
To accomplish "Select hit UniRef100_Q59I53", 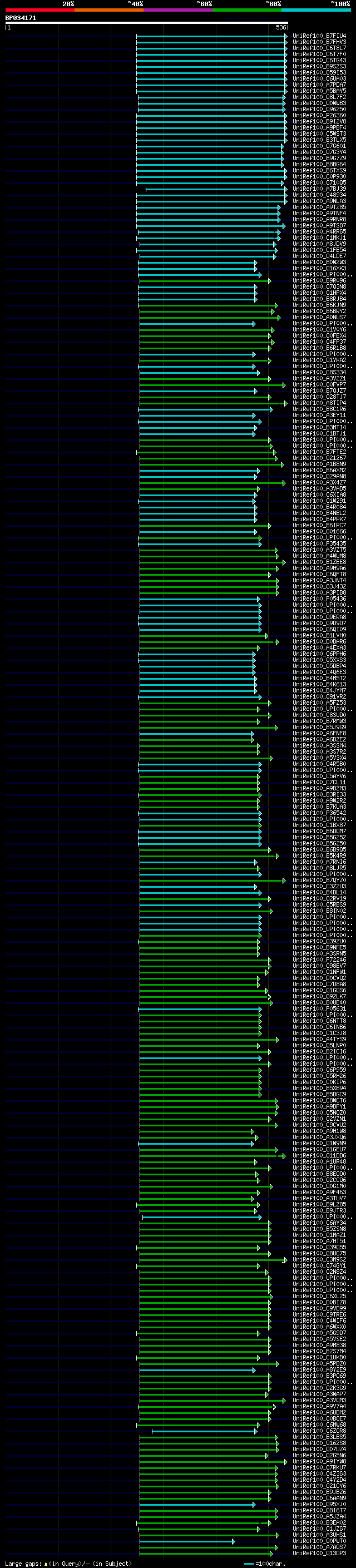I will 319,72.
